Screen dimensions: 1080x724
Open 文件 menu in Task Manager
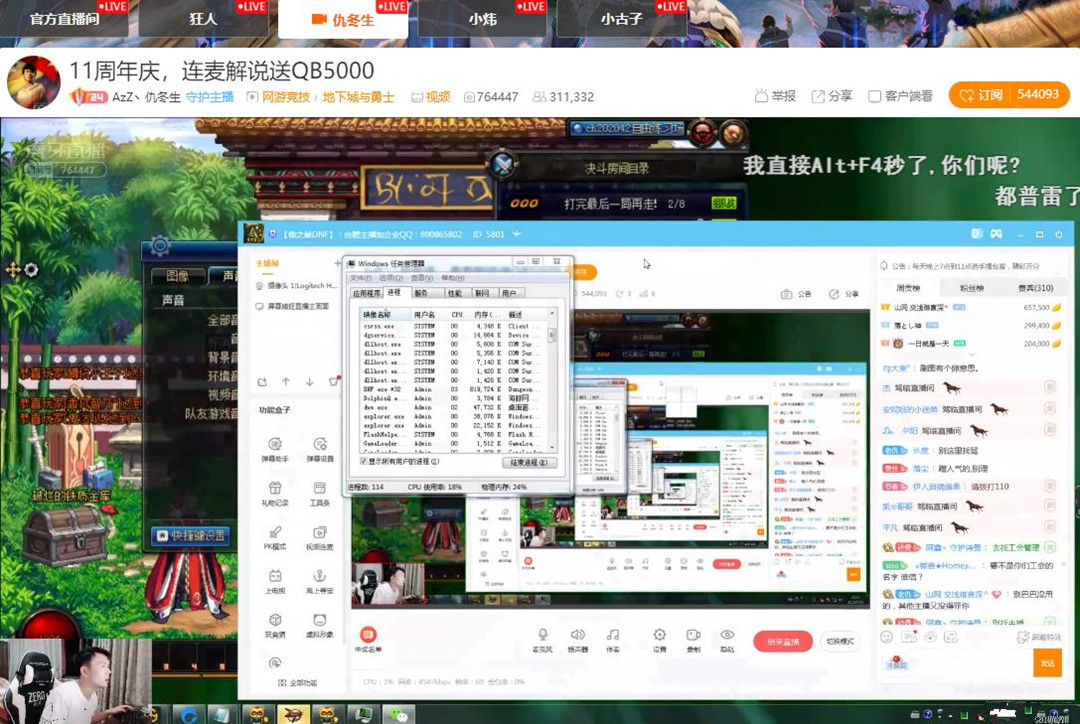click(361, 278)
